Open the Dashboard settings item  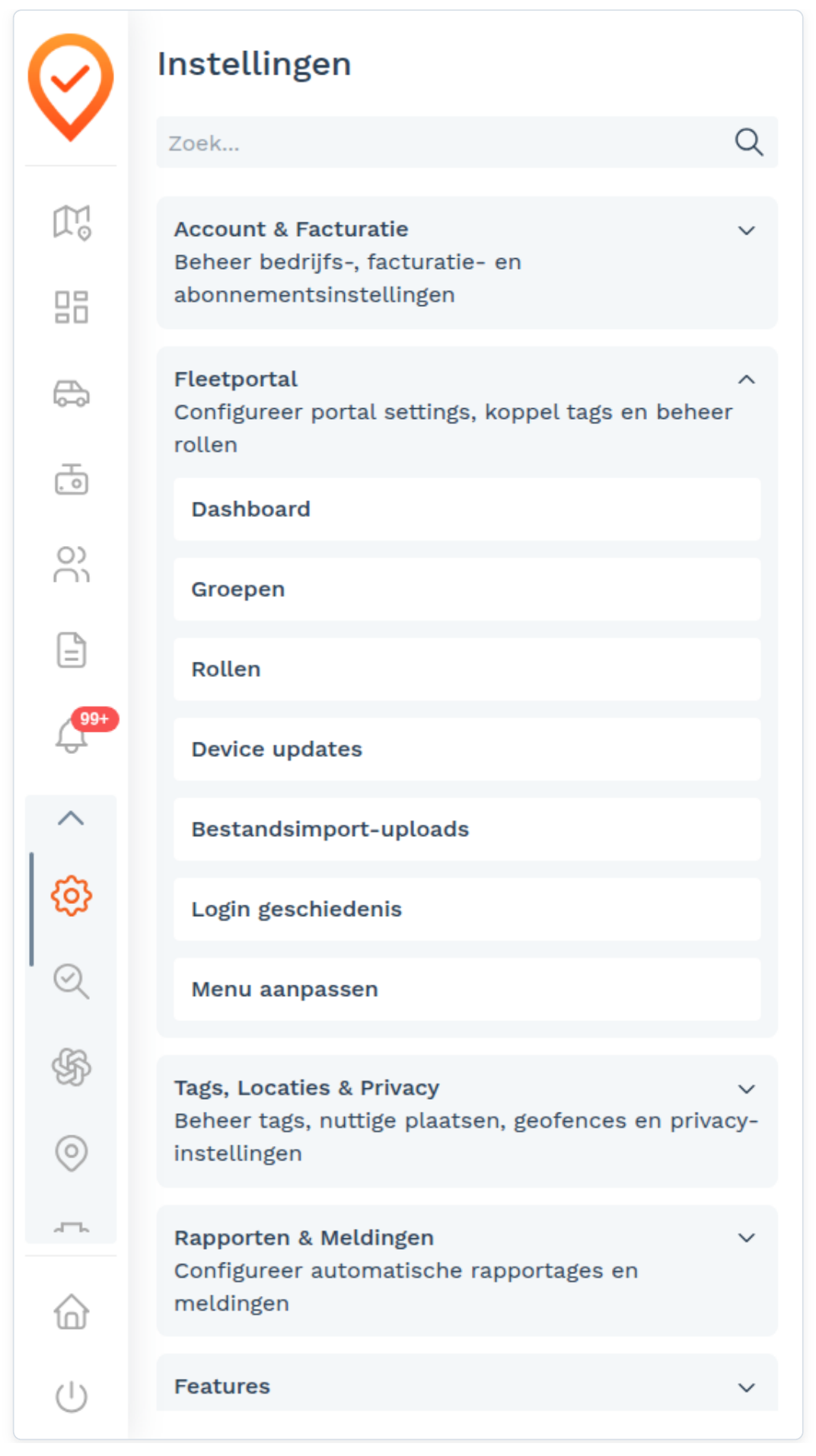pyautogui.click(x=467, y=509)
